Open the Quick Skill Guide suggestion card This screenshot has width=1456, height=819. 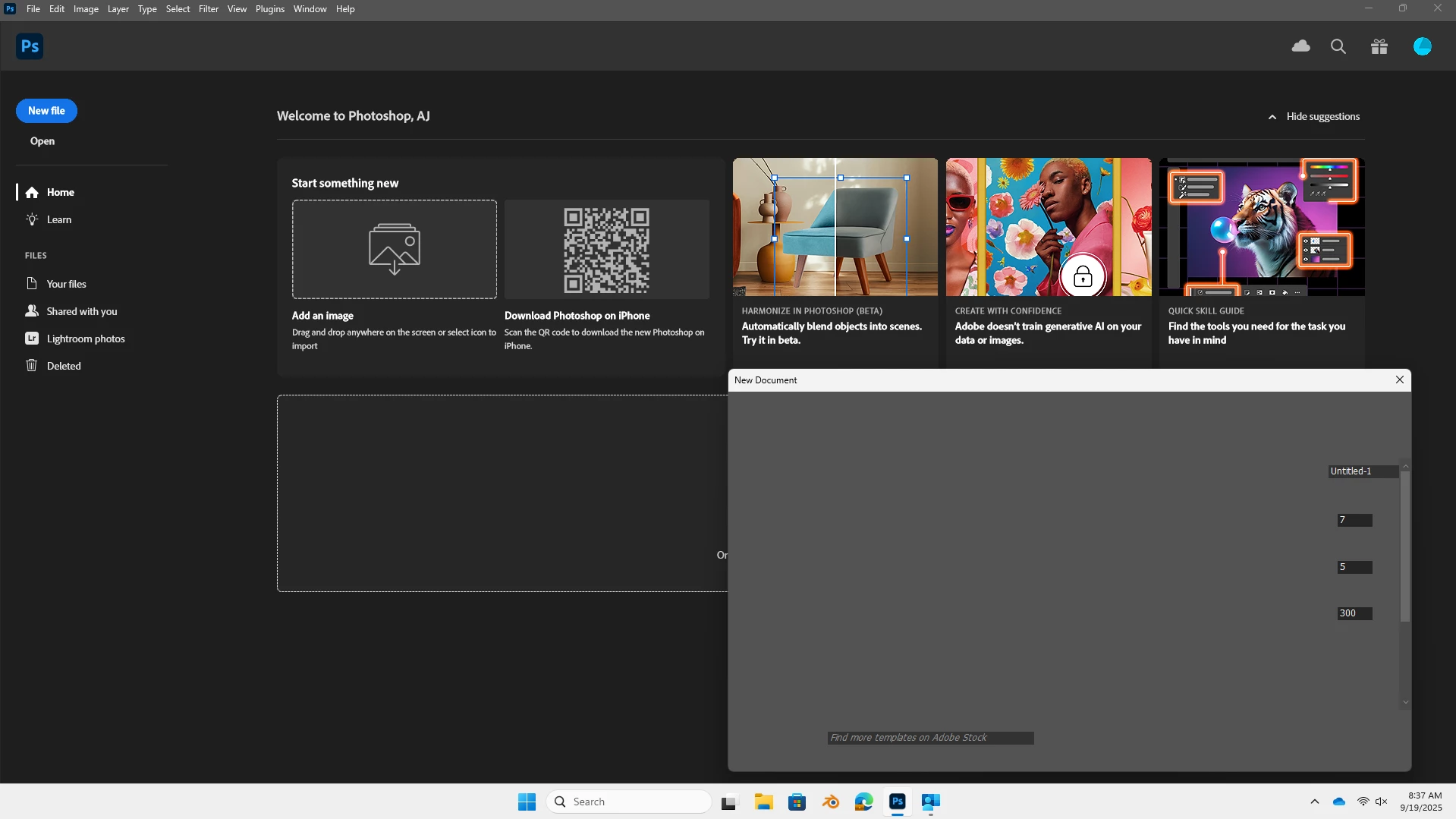pos(1262,262)
